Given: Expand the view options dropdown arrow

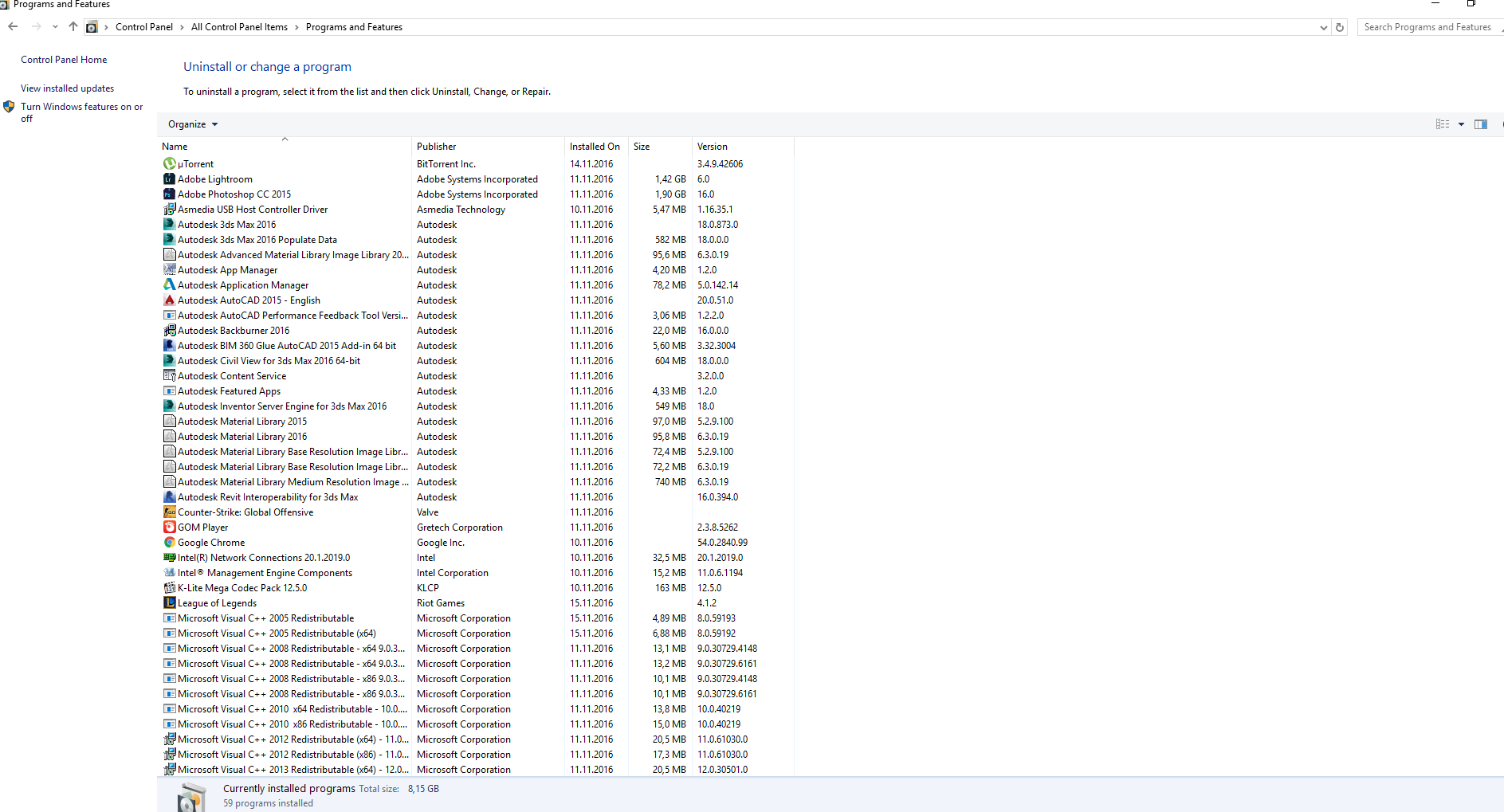Looking at the screenshot, I should tap(1461, 124).
